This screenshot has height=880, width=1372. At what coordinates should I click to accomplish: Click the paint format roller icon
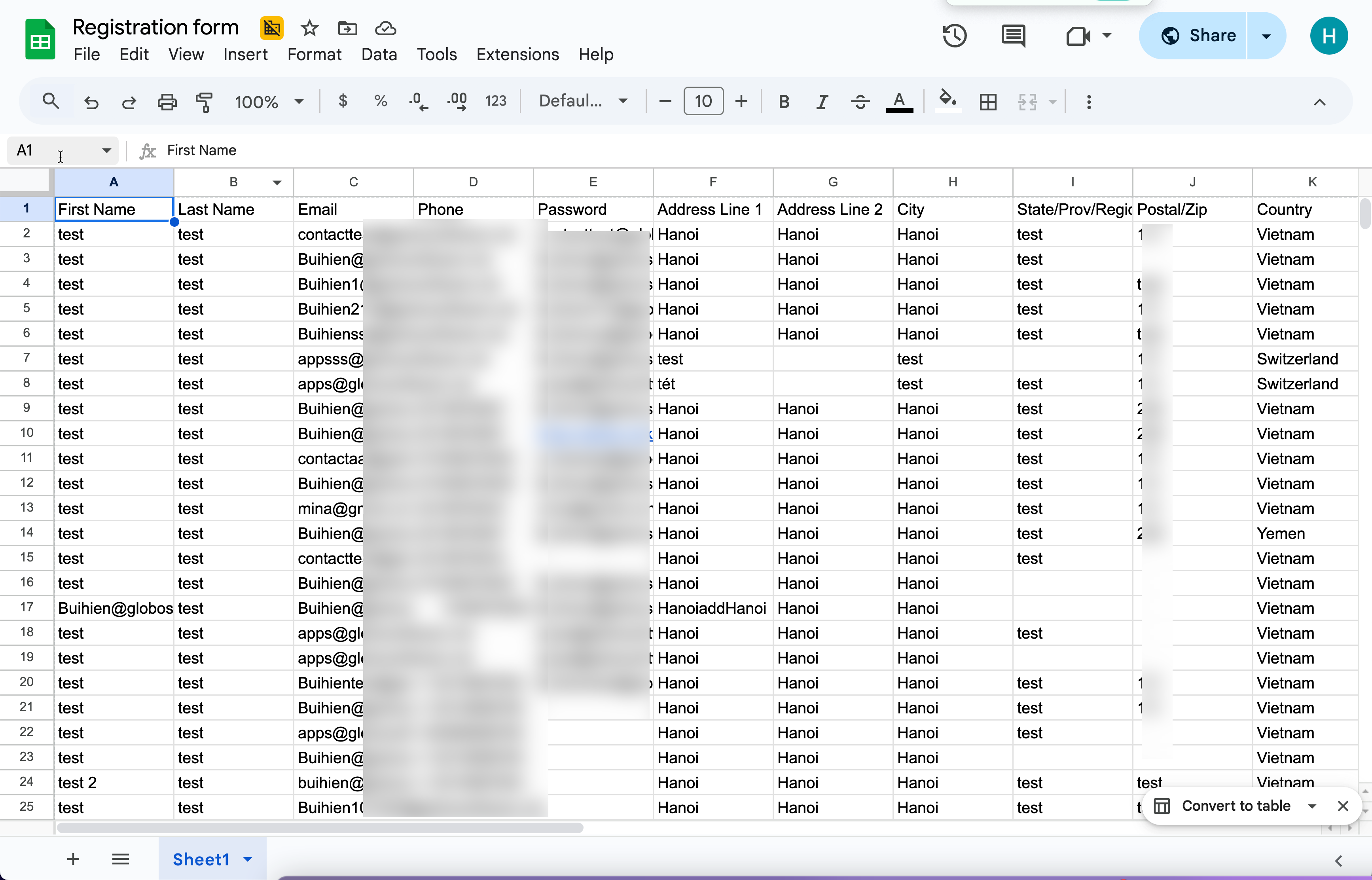tap(204, 102)
